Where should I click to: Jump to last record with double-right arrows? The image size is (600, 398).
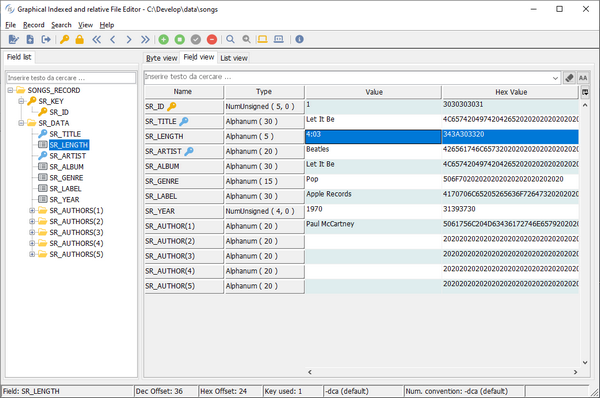145,39
